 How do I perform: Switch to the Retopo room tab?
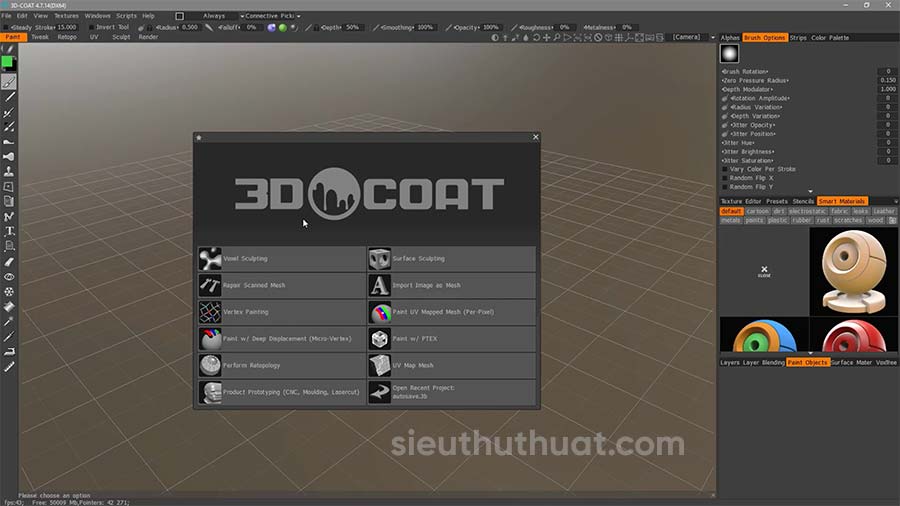(67, 37)
